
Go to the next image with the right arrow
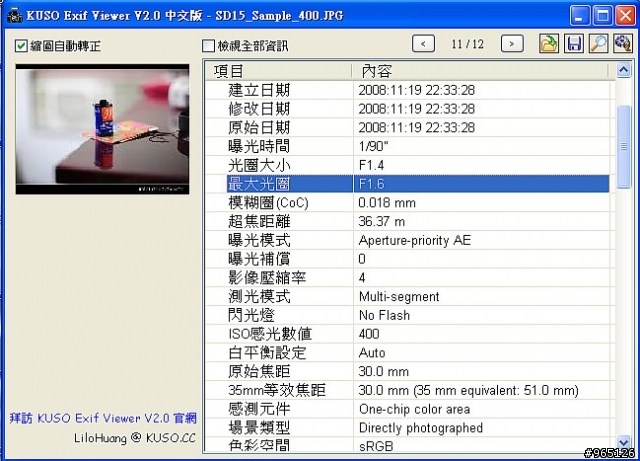point(512,44)
